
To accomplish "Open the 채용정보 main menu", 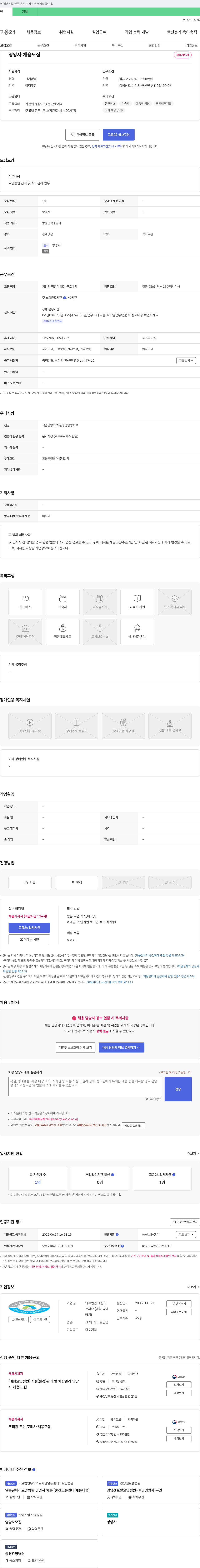I will [33, 32].
